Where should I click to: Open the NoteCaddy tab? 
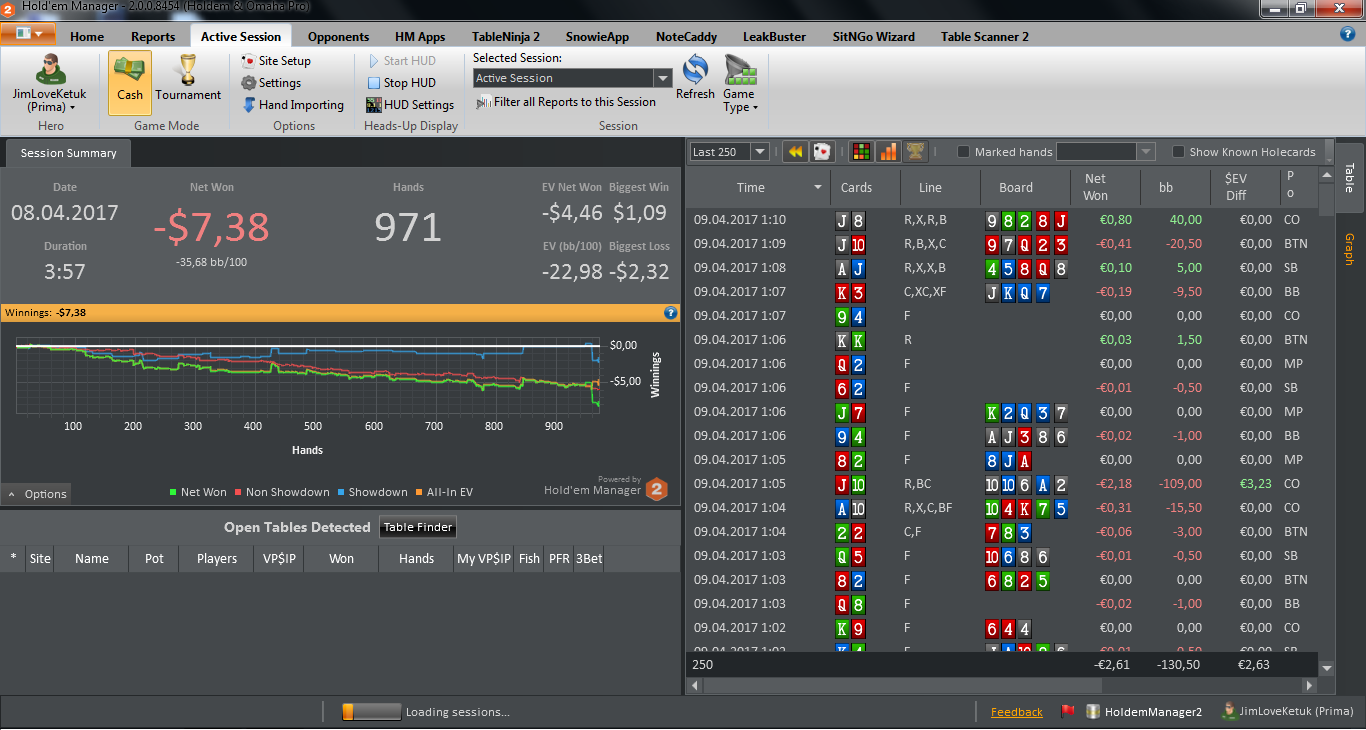(x=686, y=36)
